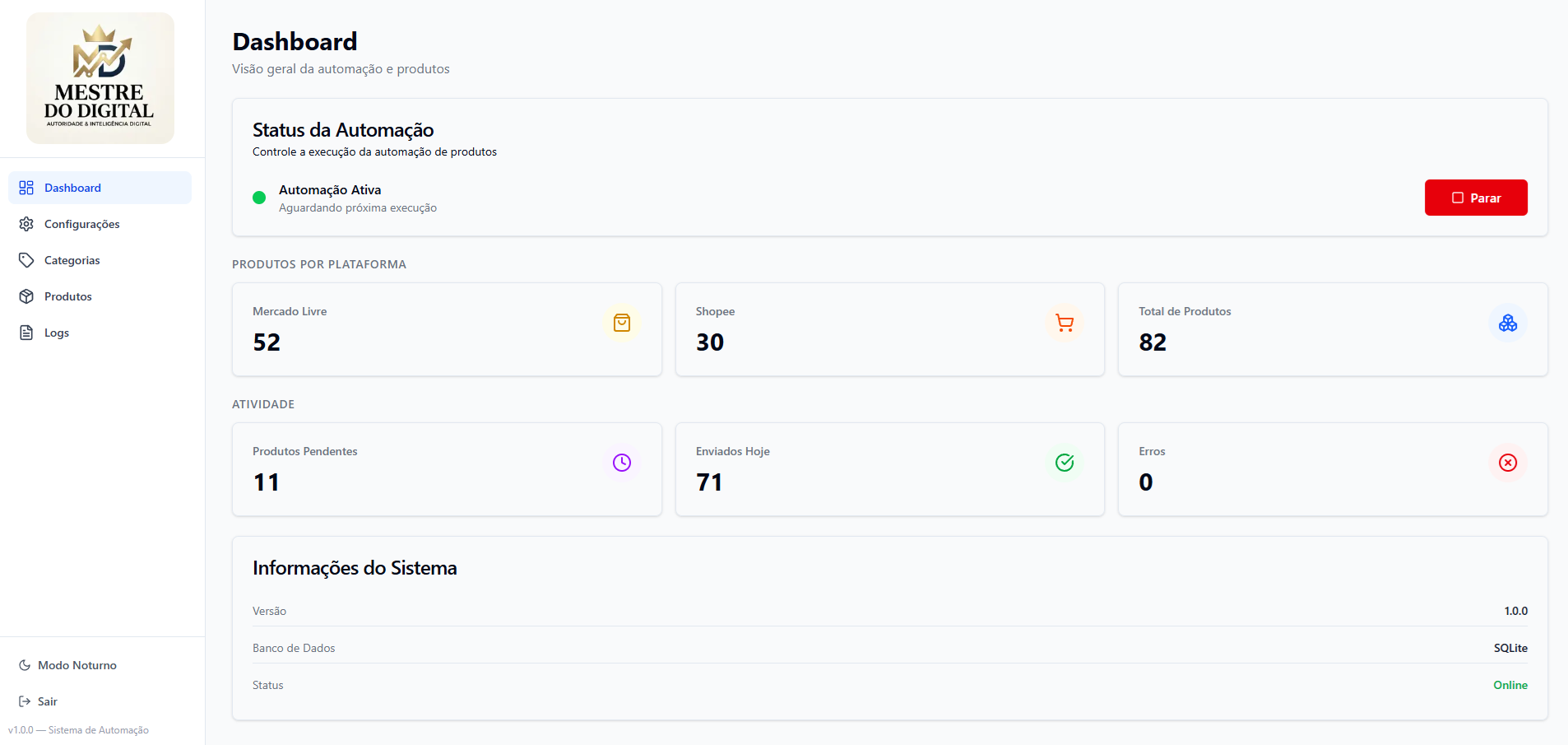Click the Total de Produtos boxes icon
Screen dimensions: 1568x745
pyautogui.click(x=1507, y=323)
